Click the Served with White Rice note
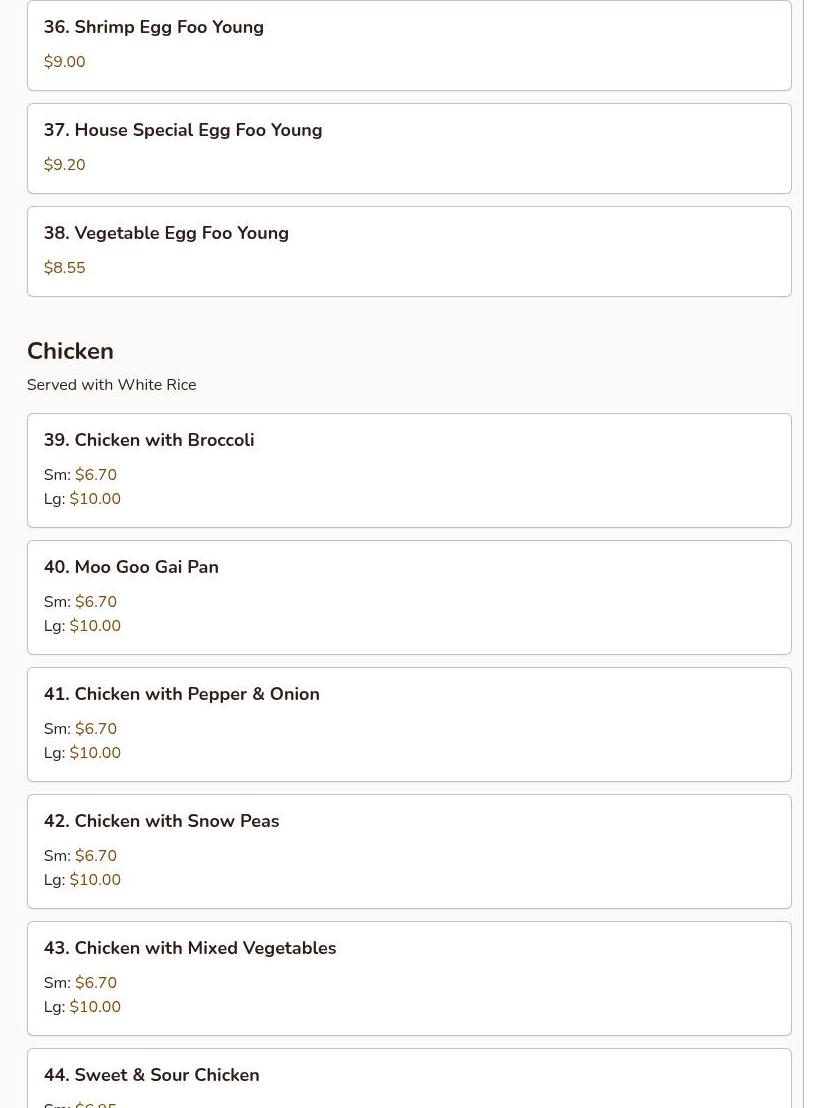 [111, 385]
